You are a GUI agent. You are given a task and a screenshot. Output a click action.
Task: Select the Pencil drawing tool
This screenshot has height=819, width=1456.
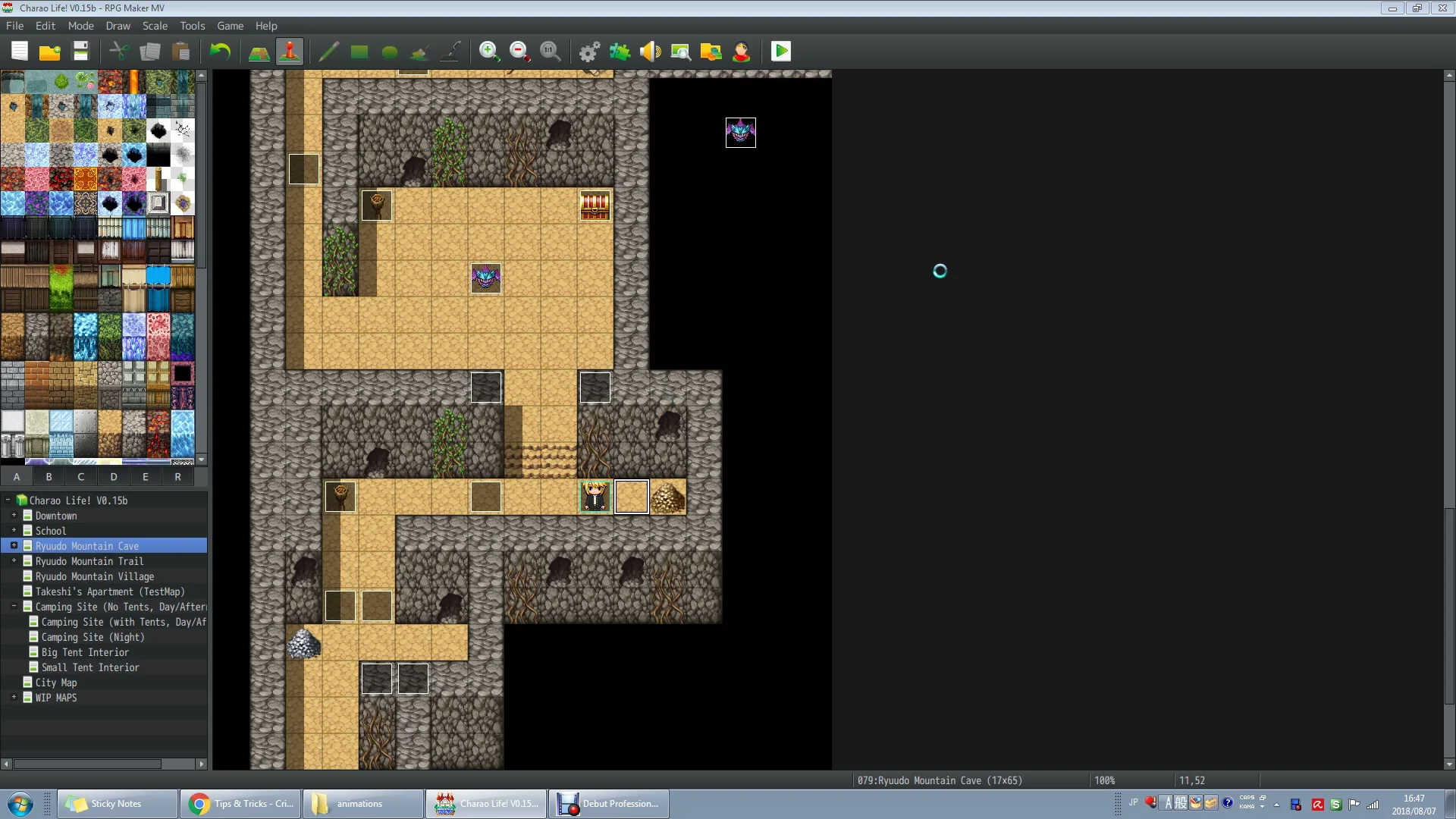click(x=328, y=52)
